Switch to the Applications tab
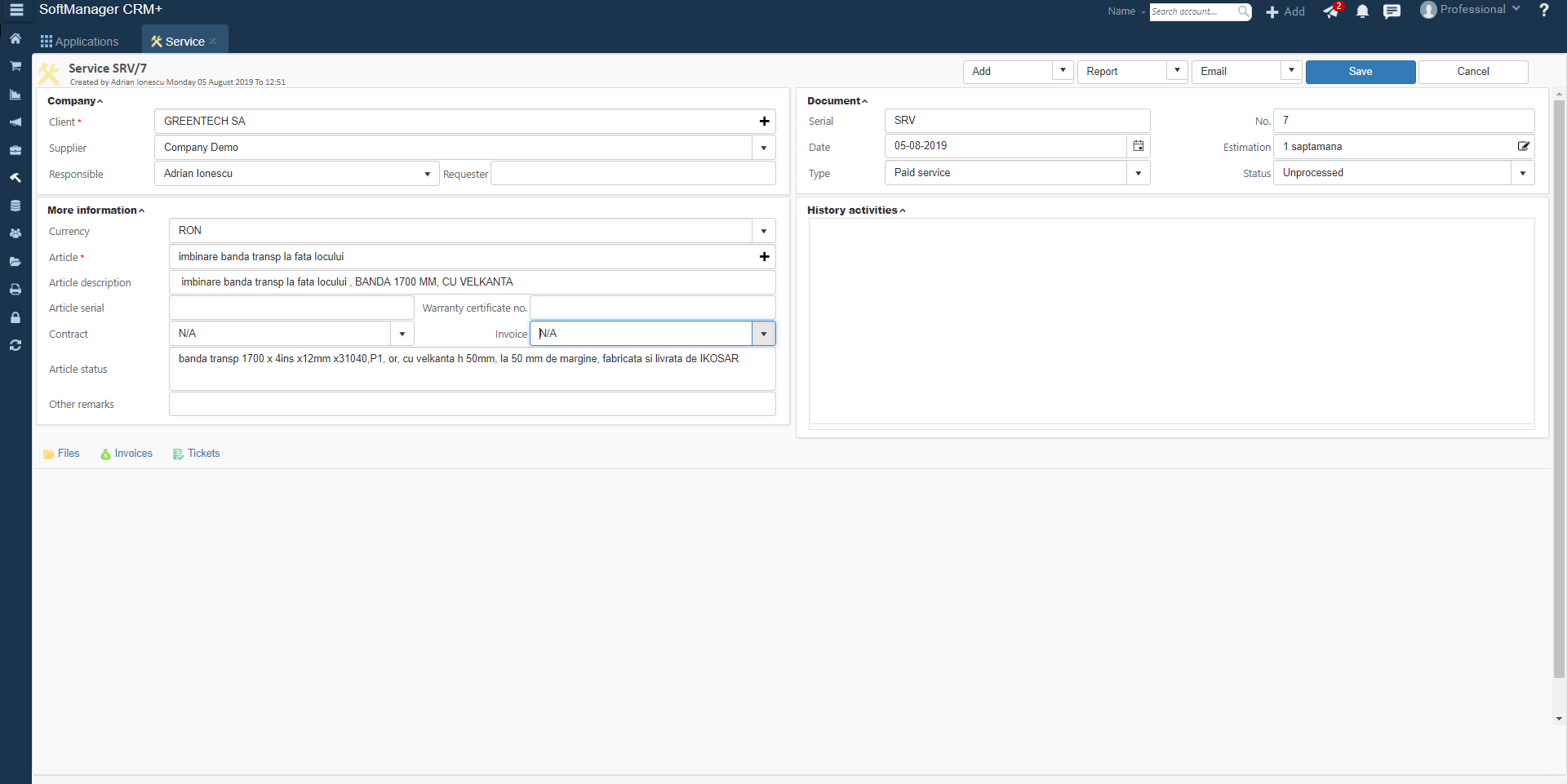1567x784 pixels. pyautogui.click(x=80, y=42)
